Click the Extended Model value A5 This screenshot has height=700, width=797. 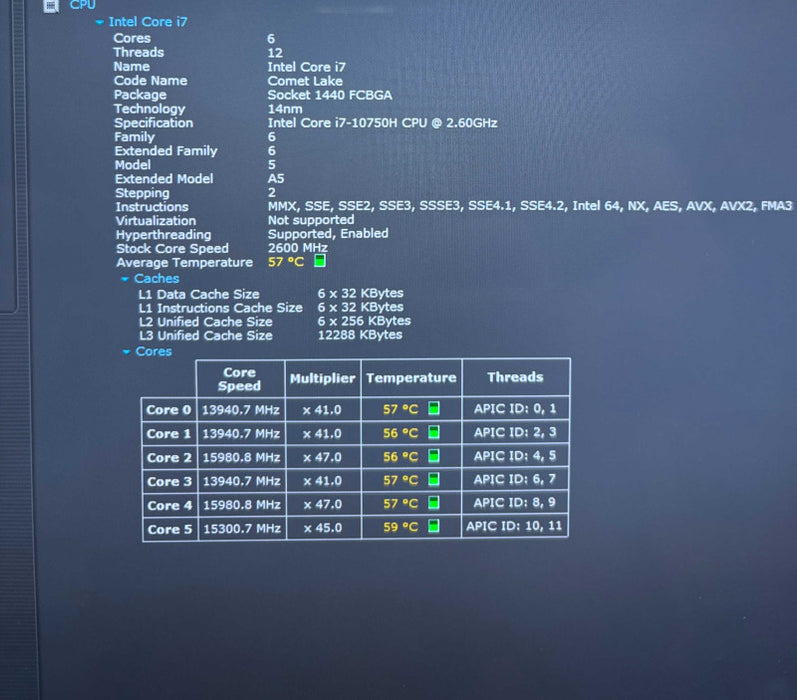[x=276, y=178]
